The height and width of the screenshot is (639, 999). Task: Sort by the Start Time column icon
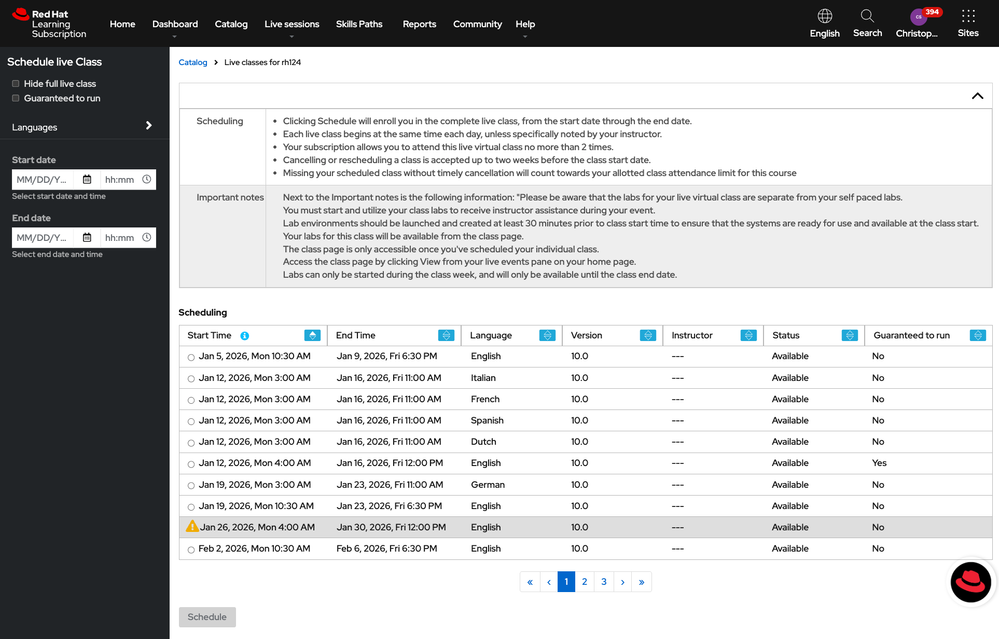[x=312, y=336]
